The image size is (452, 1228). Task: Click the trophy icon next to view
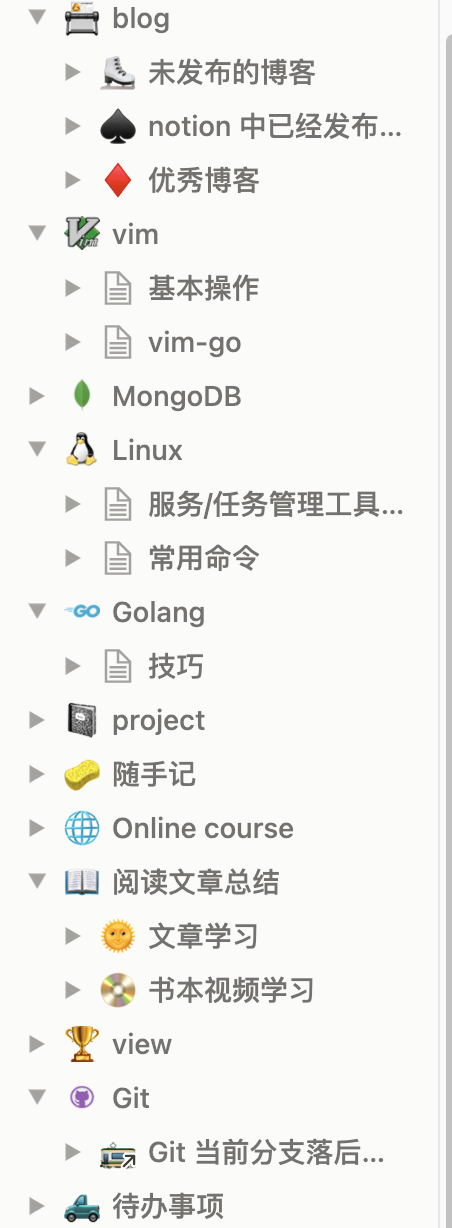pyautogui.click(x=82, y=1044)
